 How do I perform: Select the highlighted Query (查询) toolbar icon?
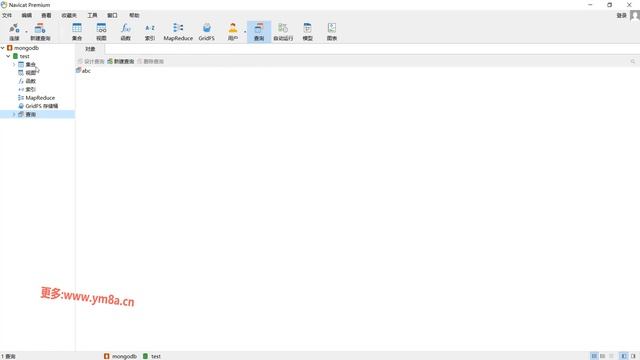259,32
